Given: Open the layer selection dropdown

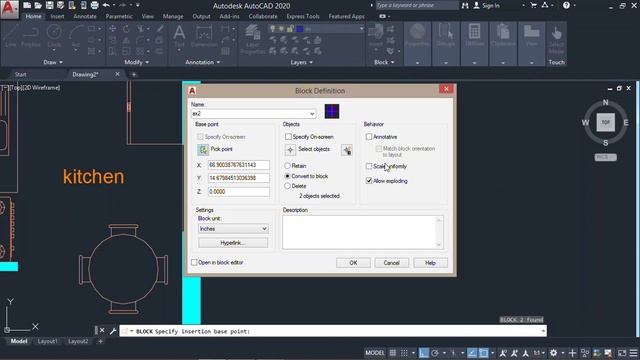Looking at the screenshot, I should click(x=361, y=29).
